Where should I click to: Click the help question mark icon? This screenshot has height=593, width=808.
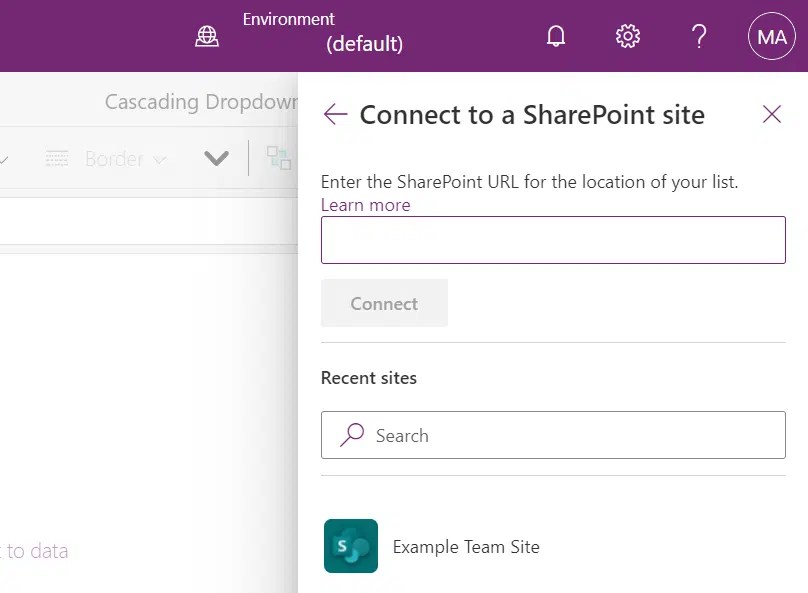click(699, 36)
